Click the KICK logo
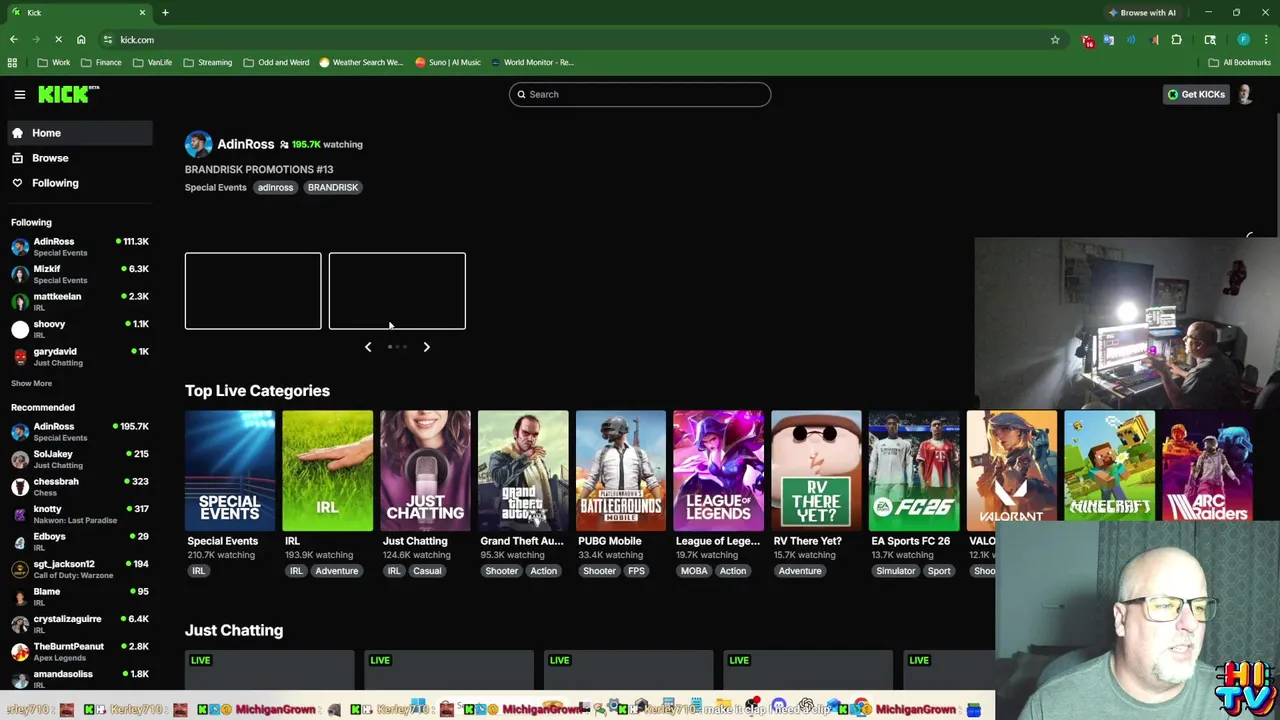 tap(69, 94)
